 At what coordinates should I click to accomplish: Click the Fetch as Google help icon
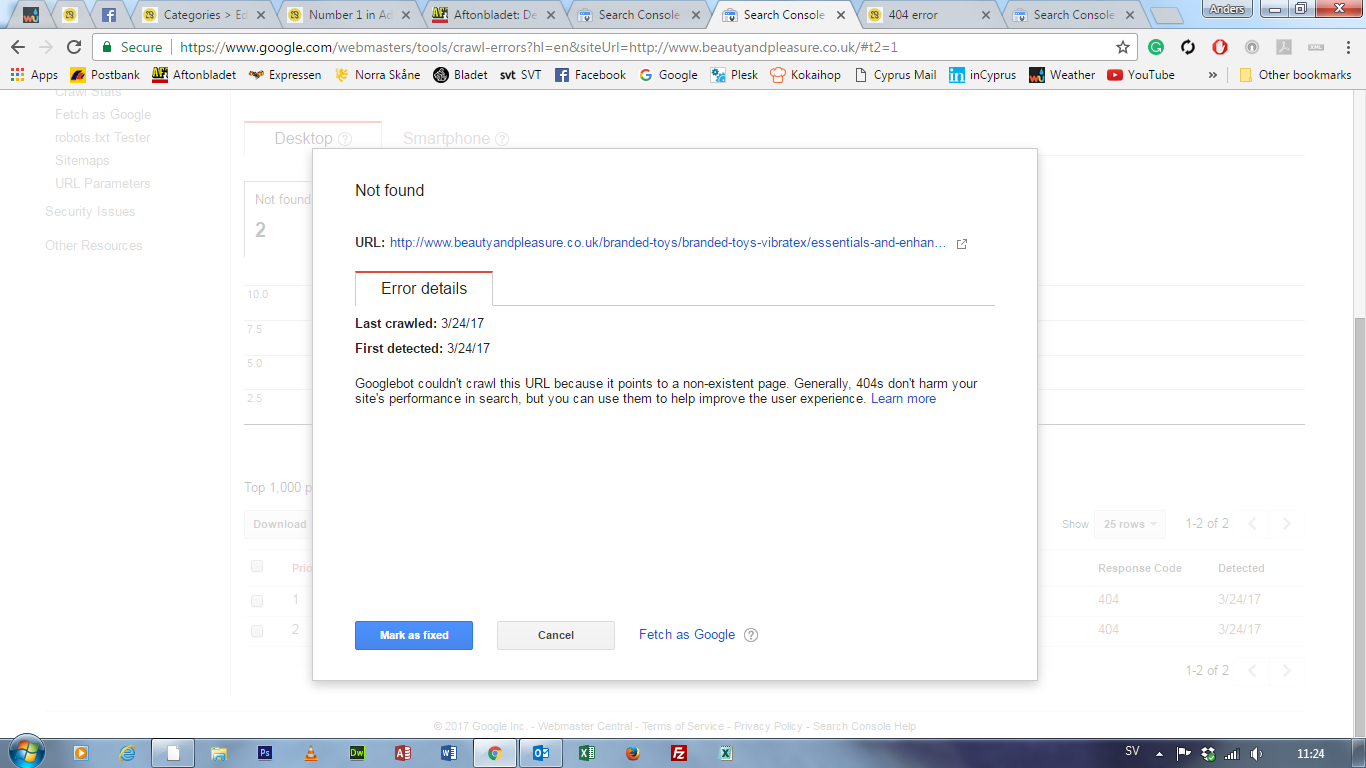pyautogui.click(x=751, y=635)
